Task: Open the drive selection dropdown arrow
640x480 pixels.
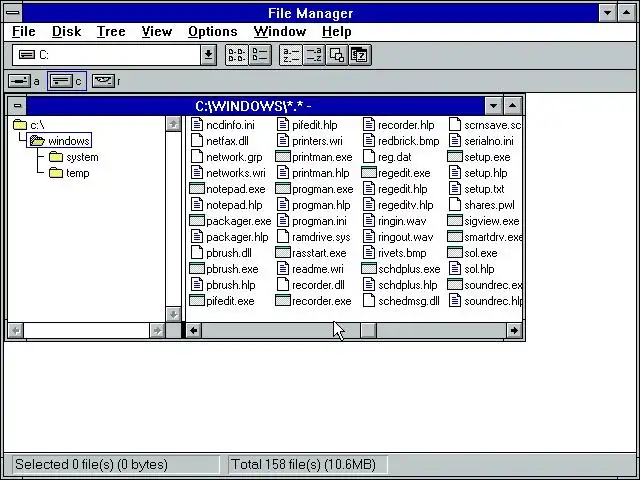Action: pyautogui.click(x=208, y=55)
